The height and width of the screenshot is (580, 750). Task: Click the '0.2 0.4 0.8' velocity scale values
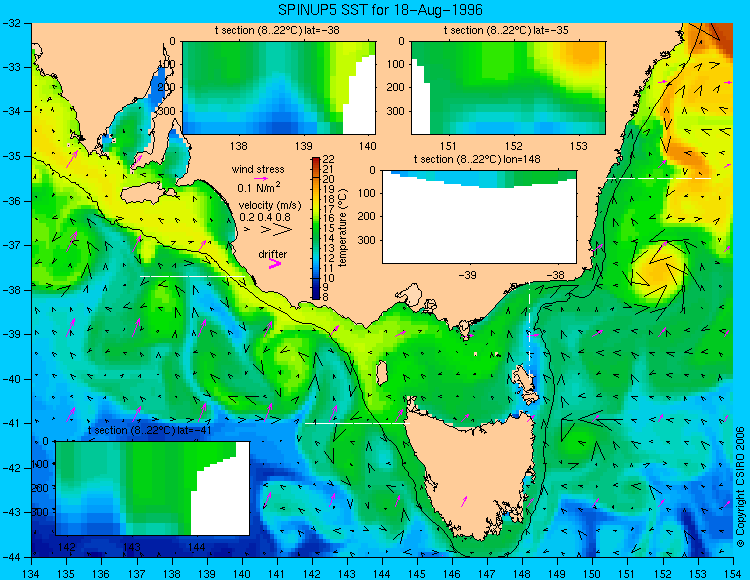click(x=265, y=217)
